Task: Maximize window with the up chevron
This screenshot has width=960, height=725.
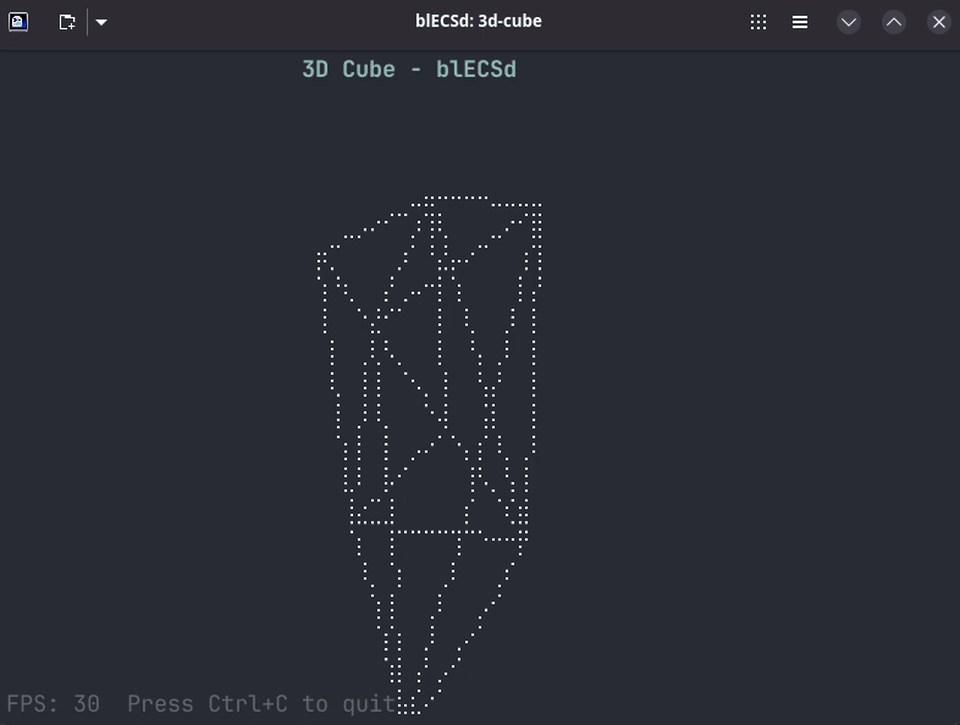Action: pyautogui.click(x=894, y=22)
